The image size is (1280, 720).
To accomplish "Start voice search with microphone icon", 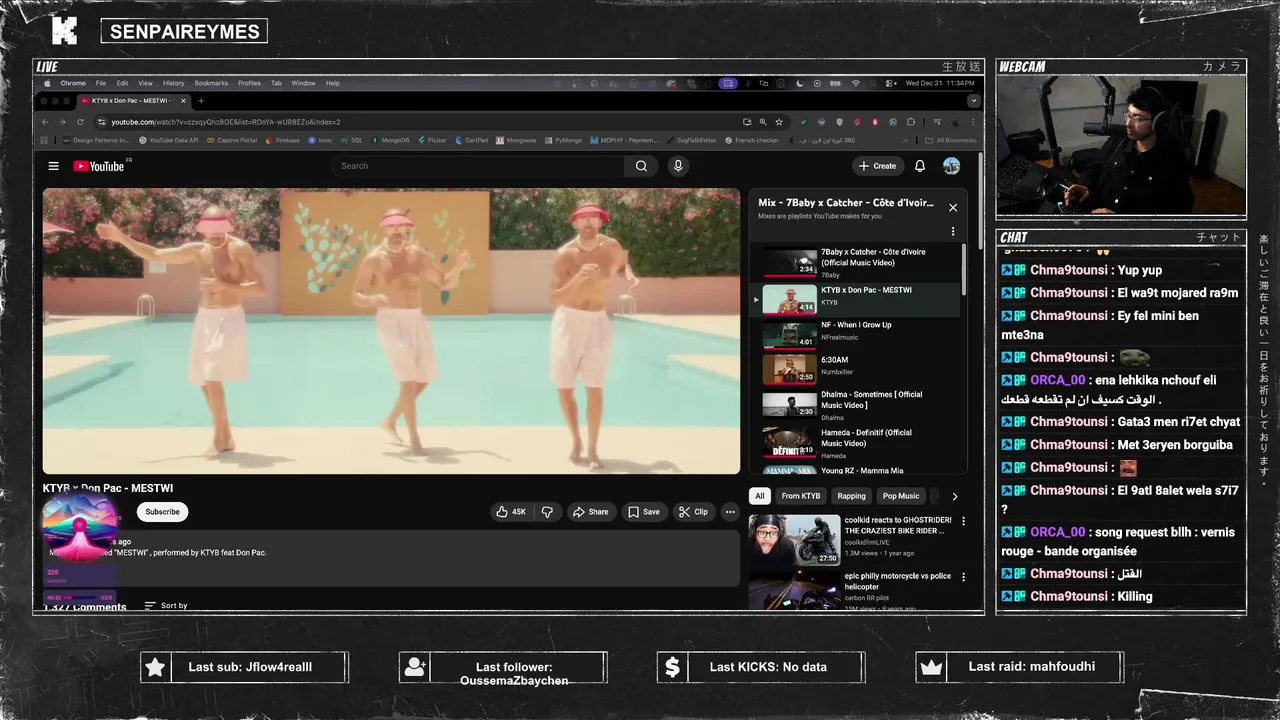I will (x=678, y=166).
